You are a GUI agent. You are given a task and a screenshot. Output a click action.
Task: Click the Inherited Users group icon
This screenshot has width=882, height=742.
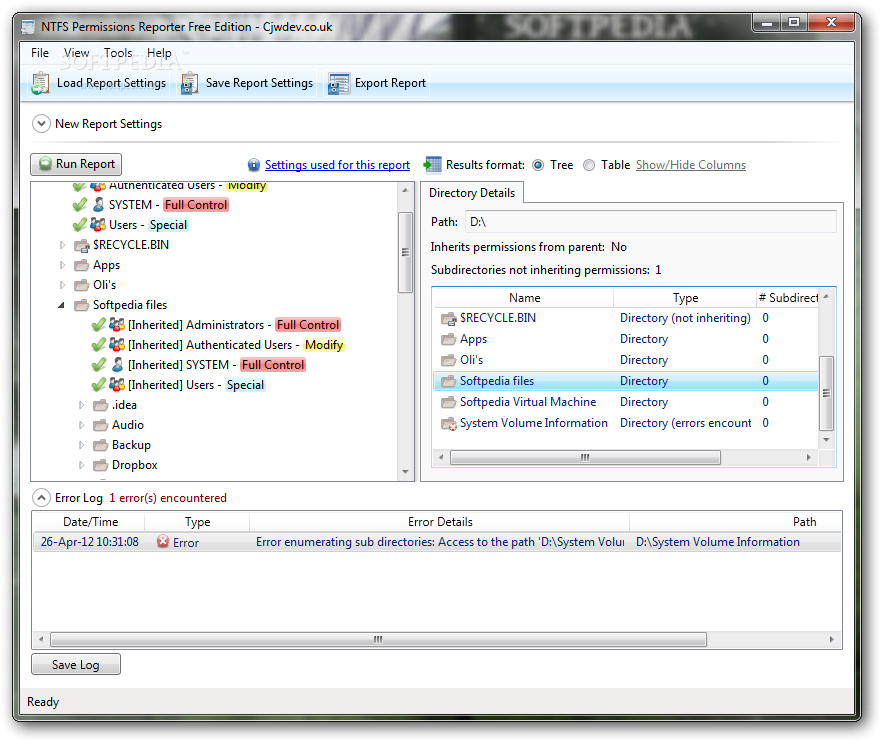click(117, 384)
